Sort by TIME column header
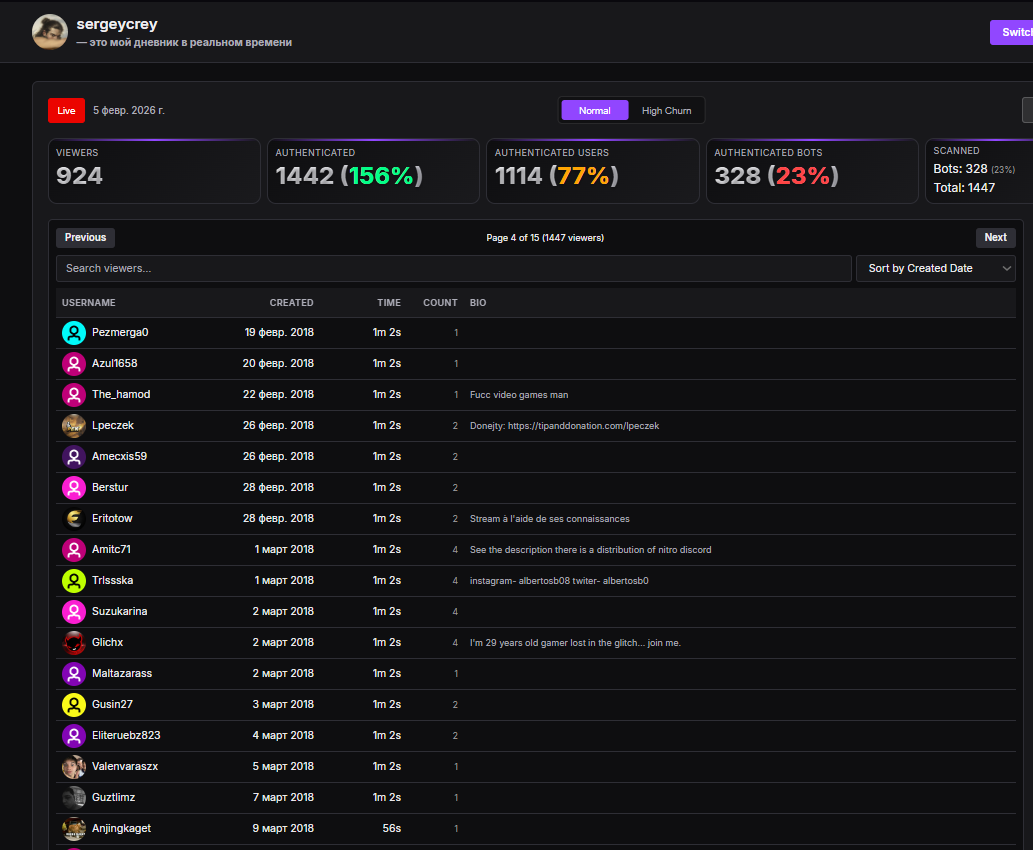 (x=388, y=303)
